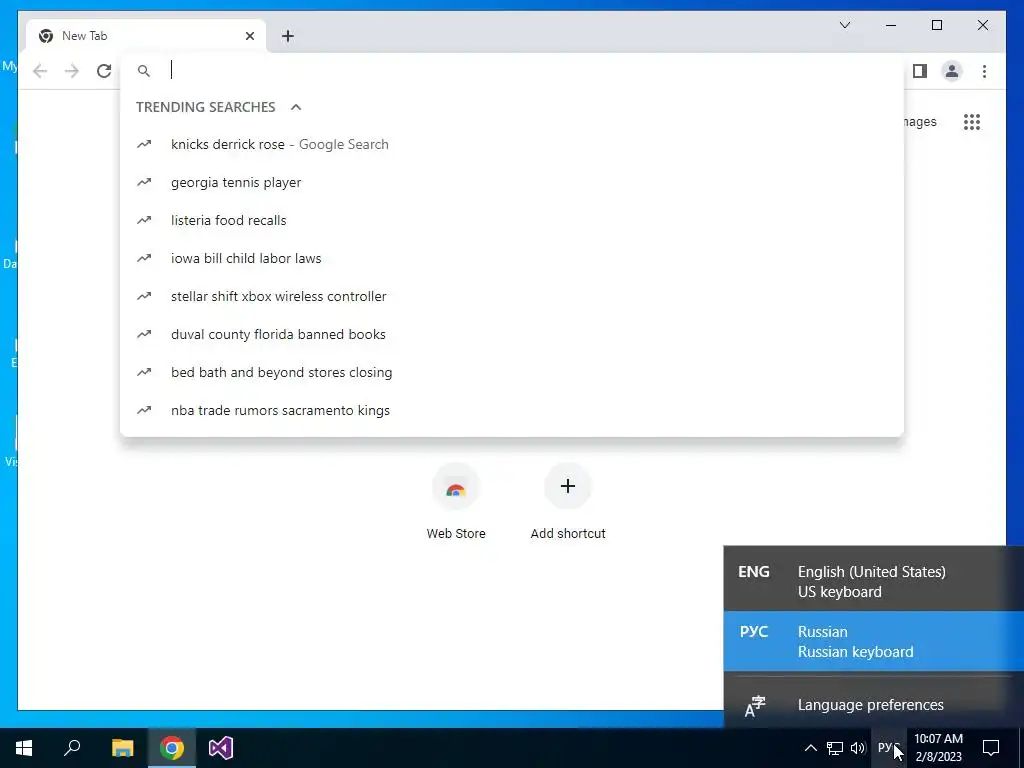Click the Chrome taskbar icon
The width and height of the screenshot is (1024, 768).
(x=172, y=748)
